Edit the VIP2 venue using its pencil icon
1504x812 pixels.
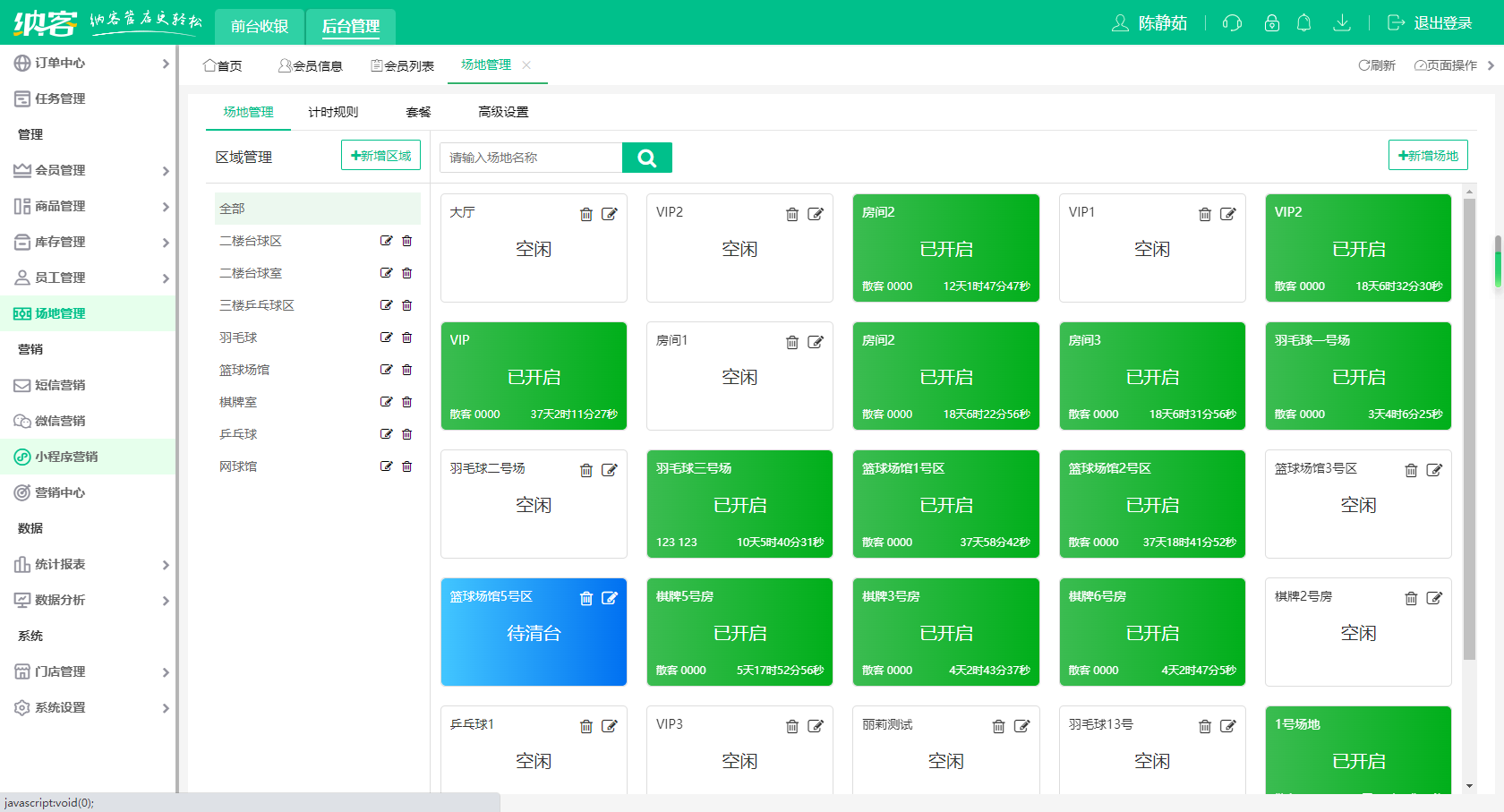pyautogui.click(x=815, y=214)
